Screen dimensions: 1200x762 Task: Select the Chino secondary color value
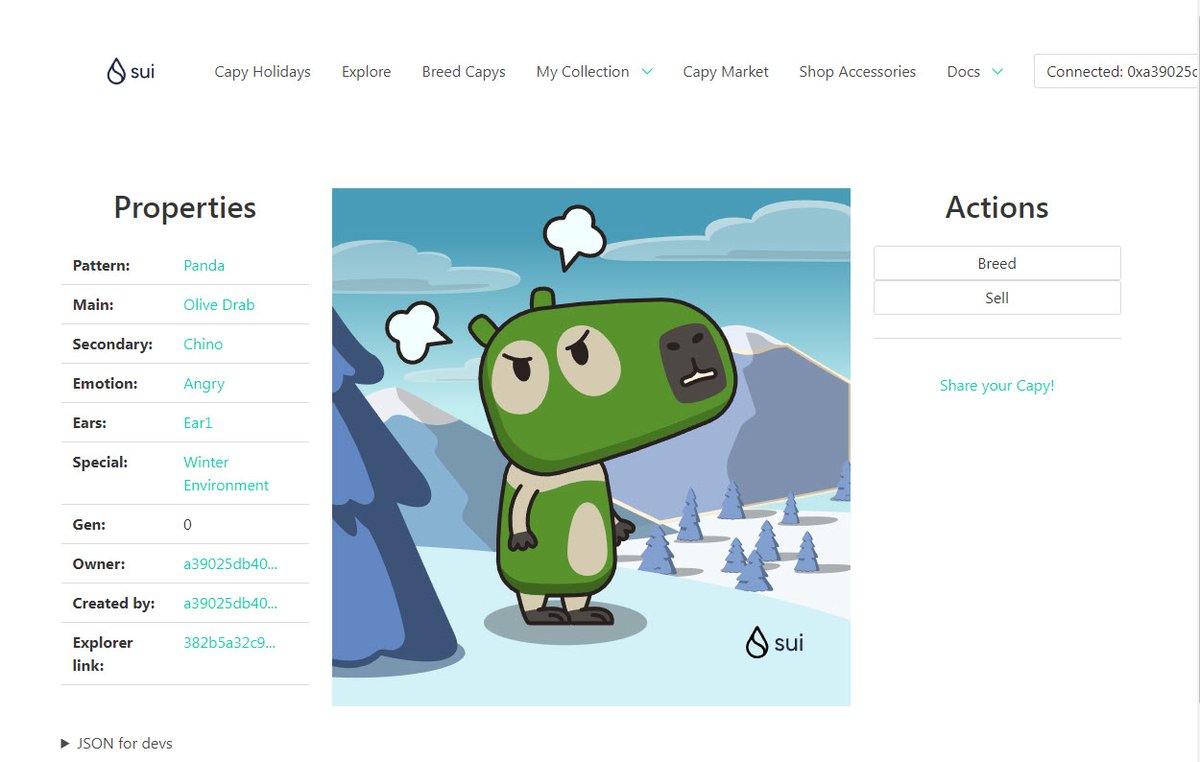click(x=203, y=343)
